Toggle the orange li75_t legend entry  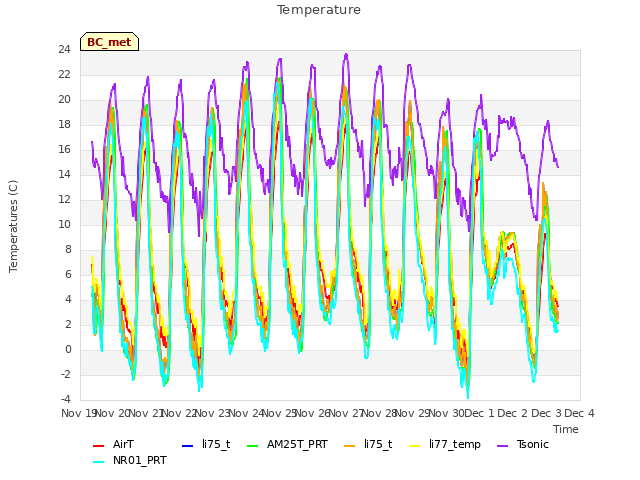[x=368, y=444]
